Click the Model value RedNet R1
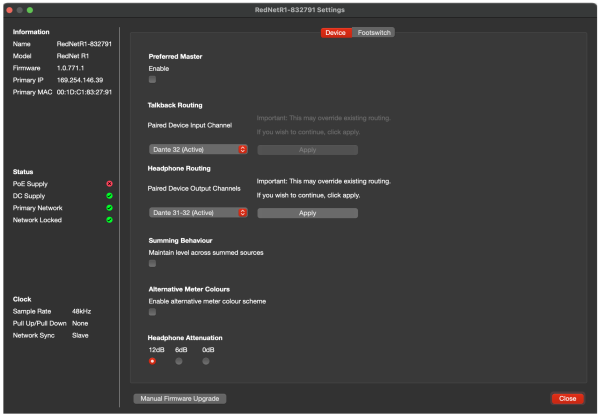Viewport: 600px width, 417px height. (73, 56)
